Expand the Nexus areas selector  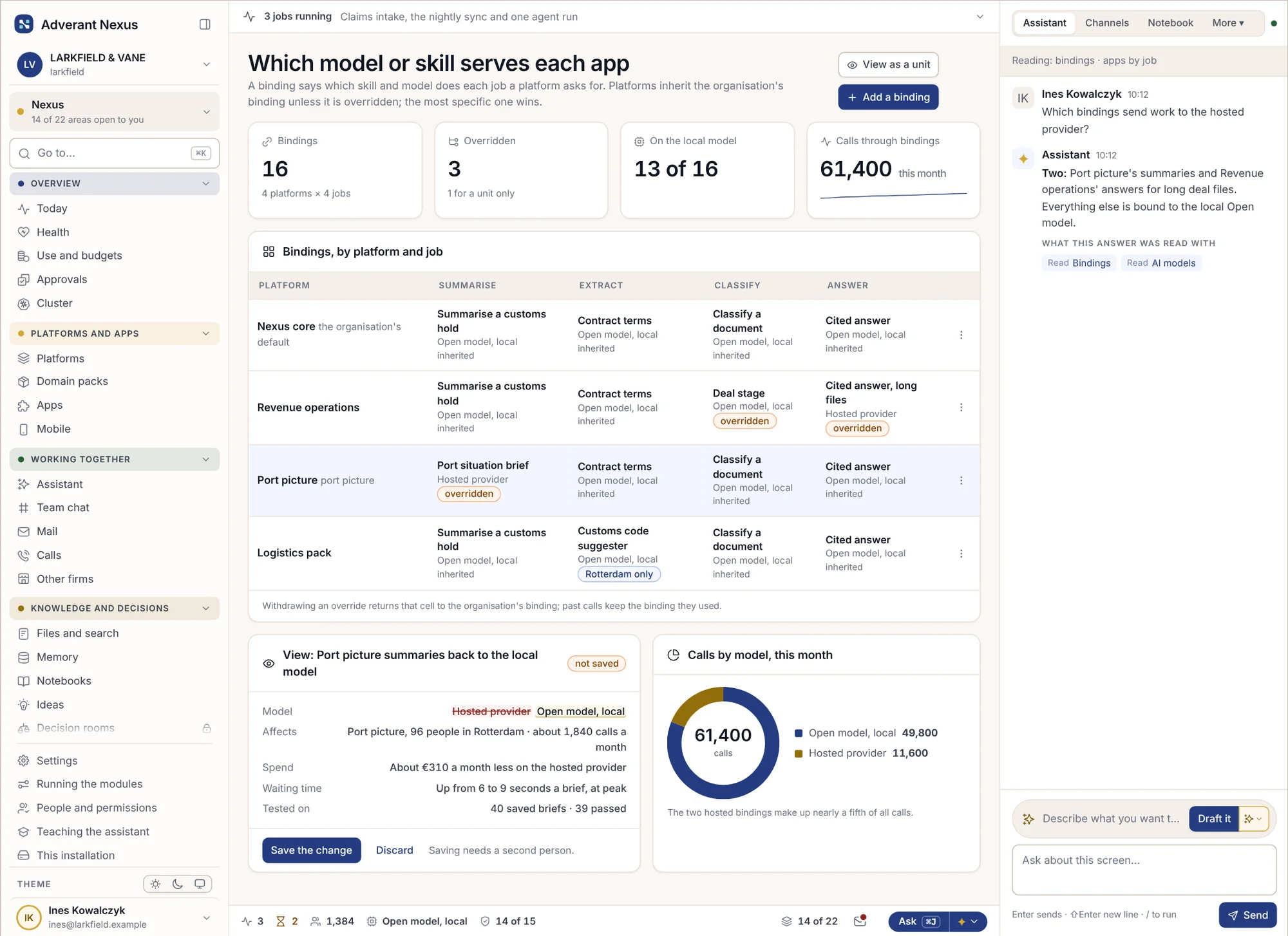coord(115,111)
